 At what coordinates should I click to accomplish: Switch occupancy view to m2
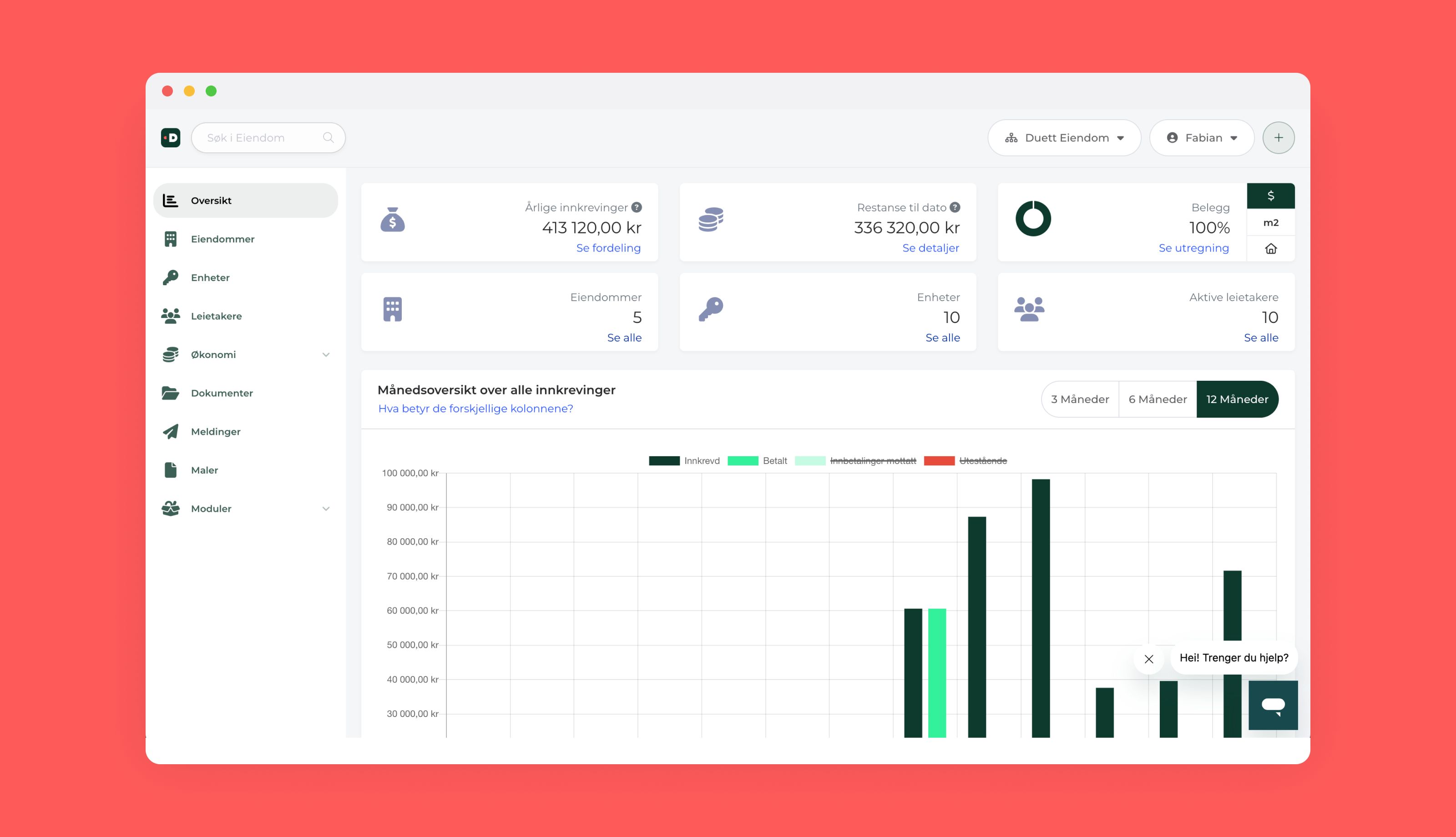[1270, 222]
